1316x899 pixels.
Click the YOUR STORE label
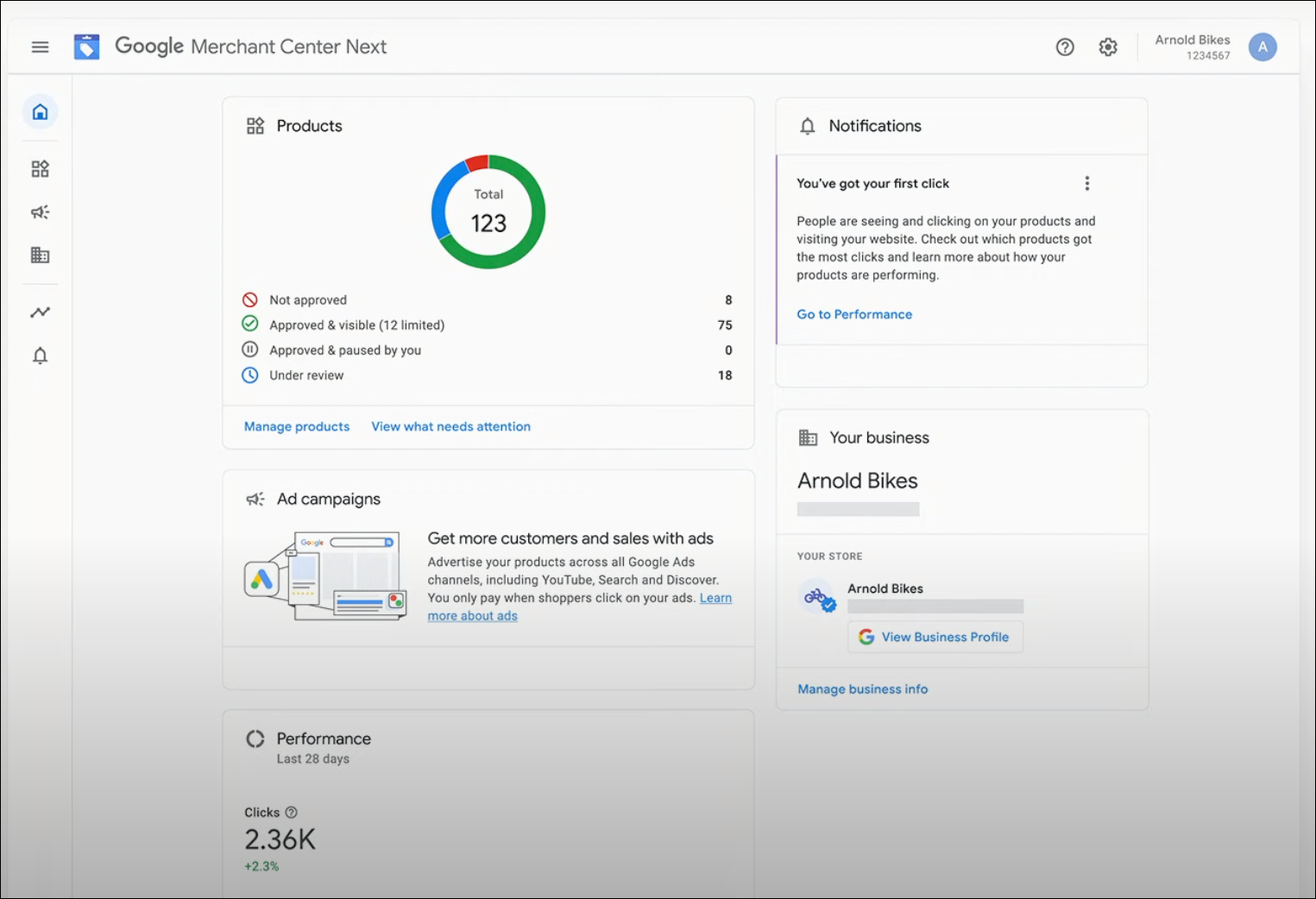coord(830,556)
